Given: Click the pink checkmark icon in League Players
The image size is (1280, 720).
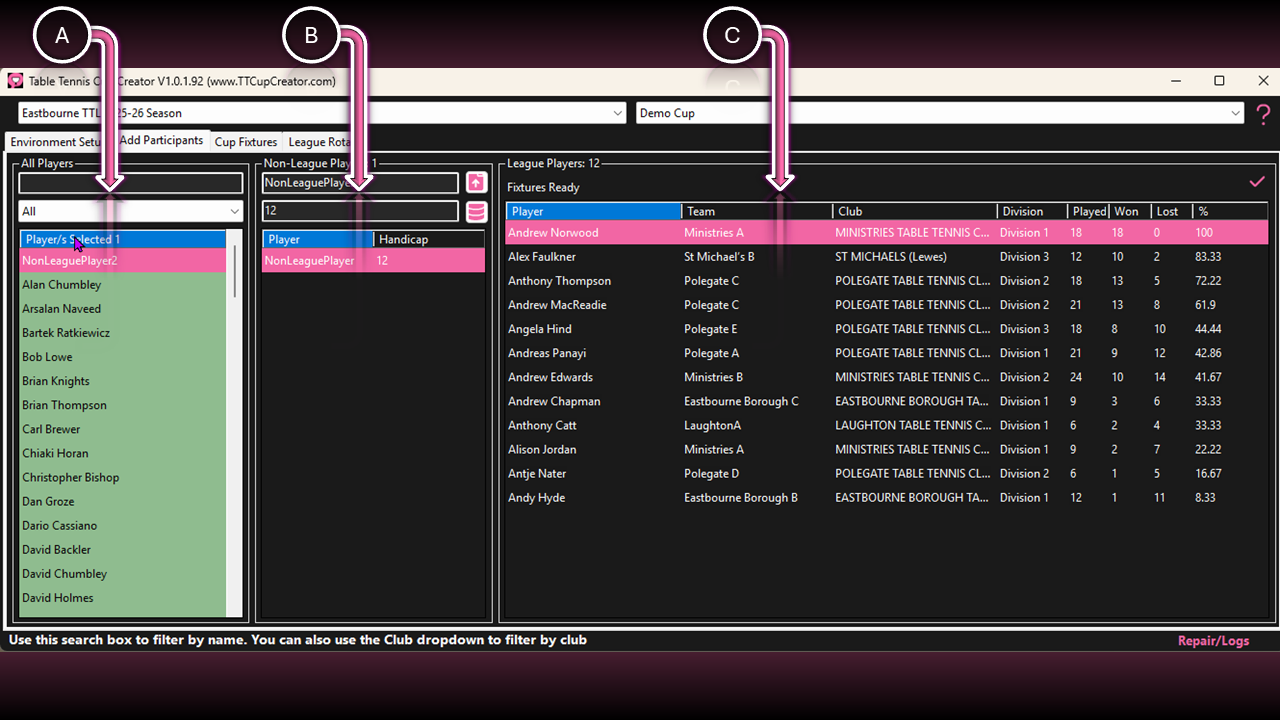Looking at the screenshot, I should (x=1257, y=182).
